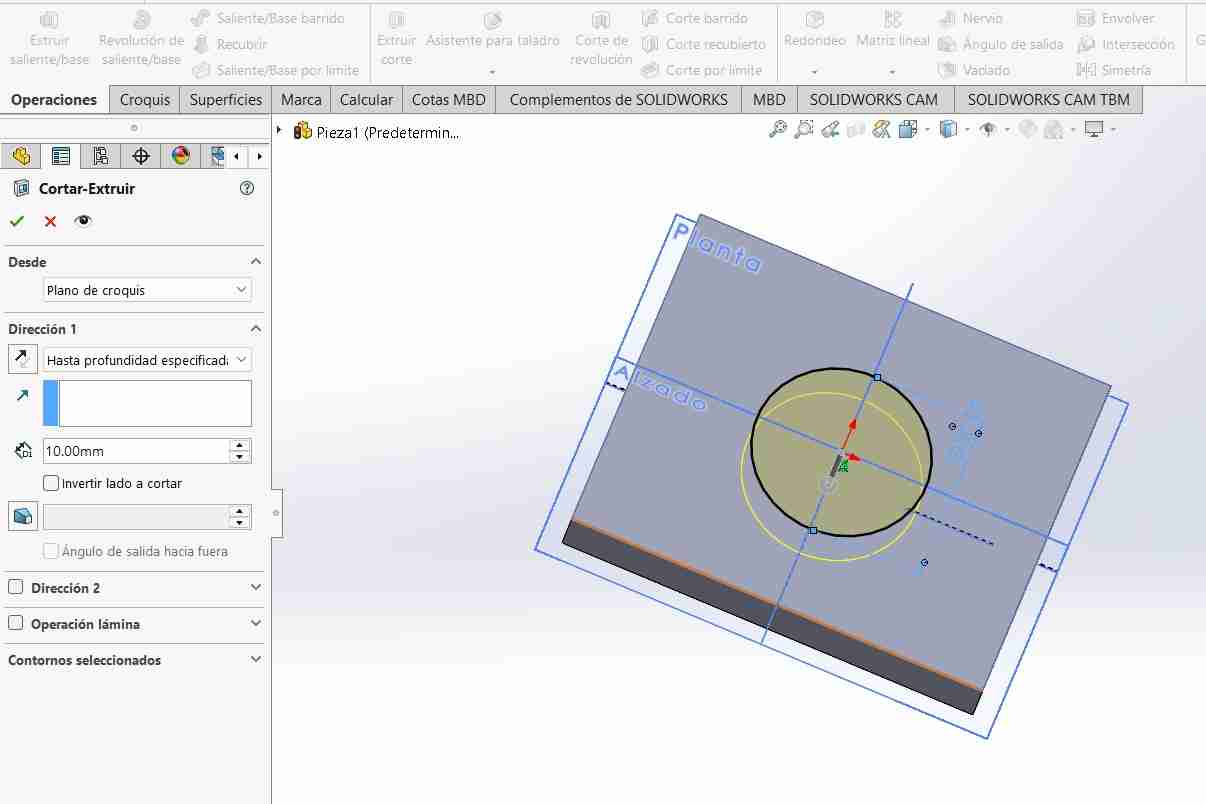Click the draft angle input field
Image resolution: width=1206 pixels, height=804 pixels.
click(x=136, y=516)
